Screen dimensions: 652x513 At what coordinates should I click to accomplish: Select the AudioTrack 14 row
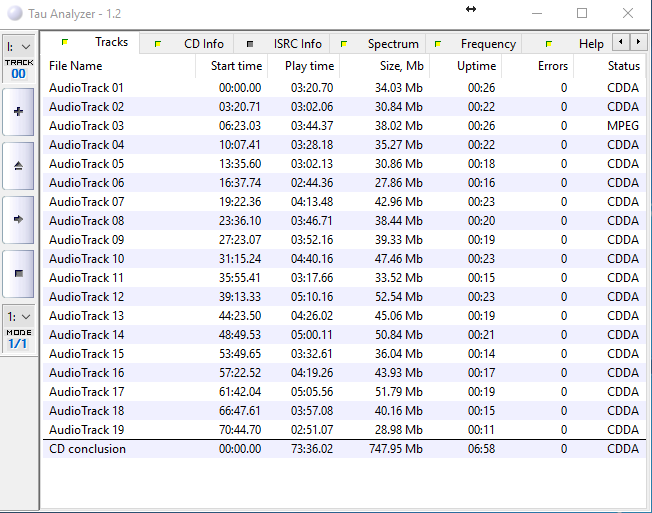[344, 335]
